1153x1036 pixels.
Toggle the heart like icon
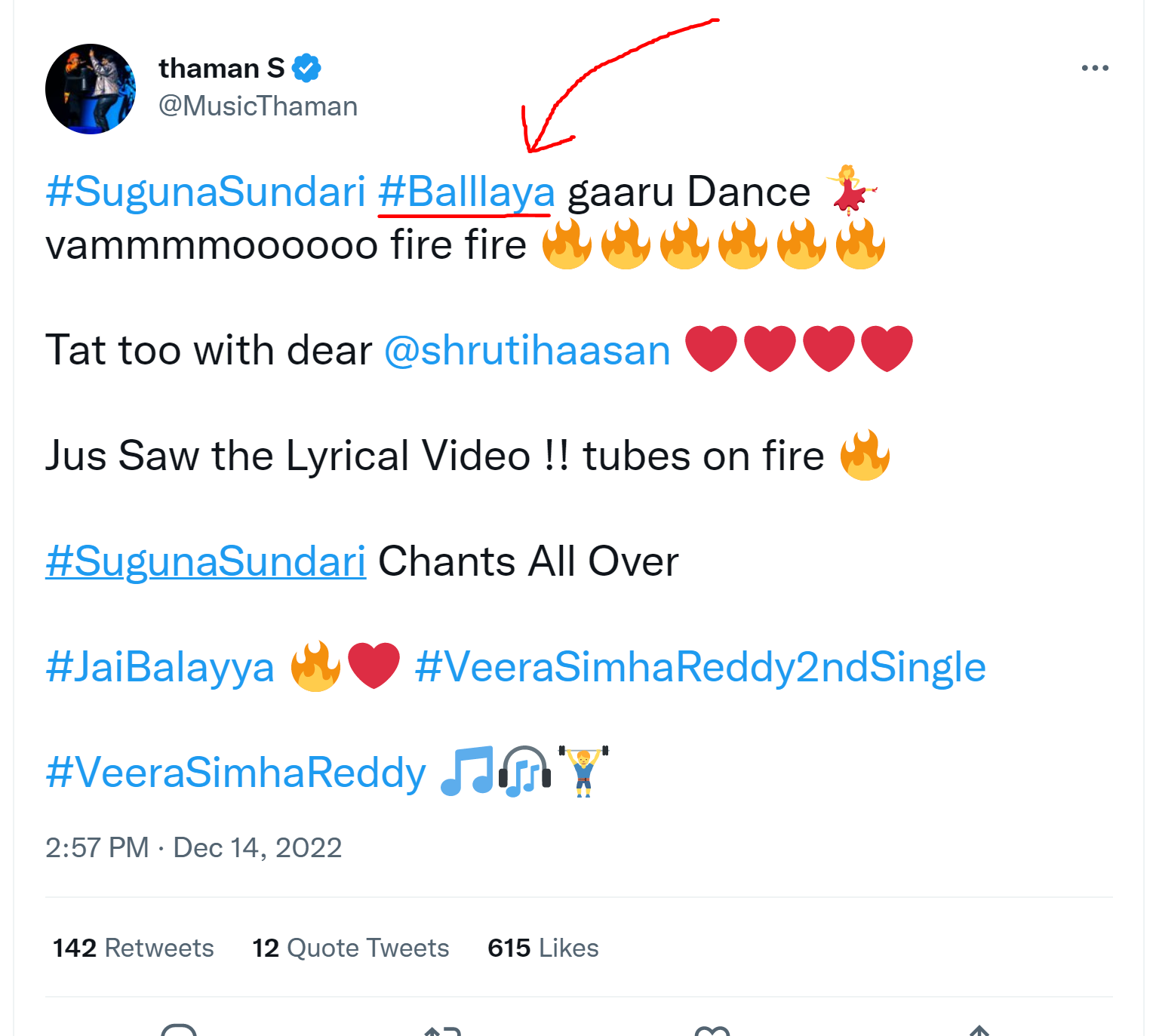(712, 1029)
